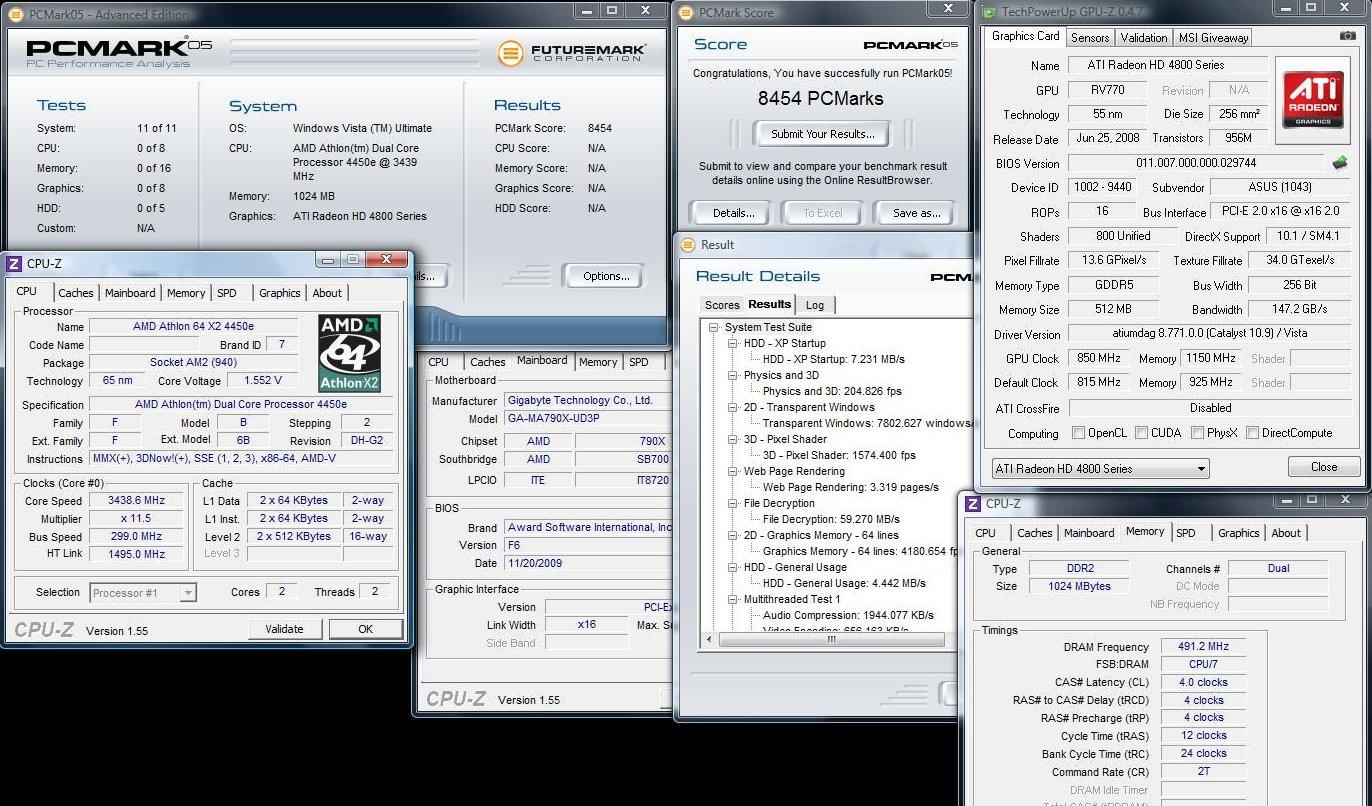
Task: Click the GPU-Z title bar icon
Action: pos(987,13)
